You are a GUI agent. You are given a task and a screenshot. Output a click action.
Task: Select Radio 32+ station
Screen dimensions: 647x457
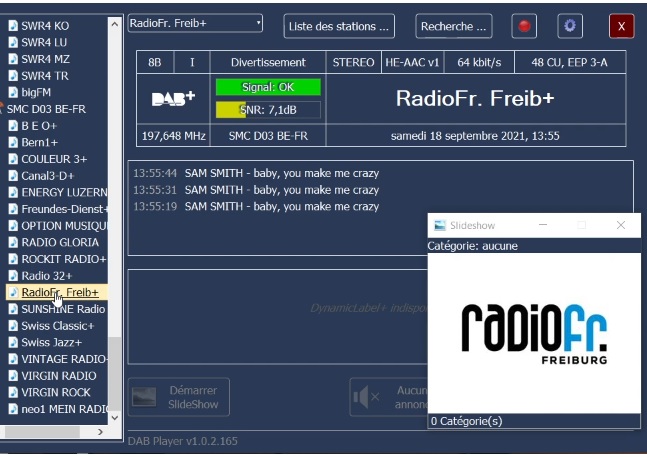47,276
